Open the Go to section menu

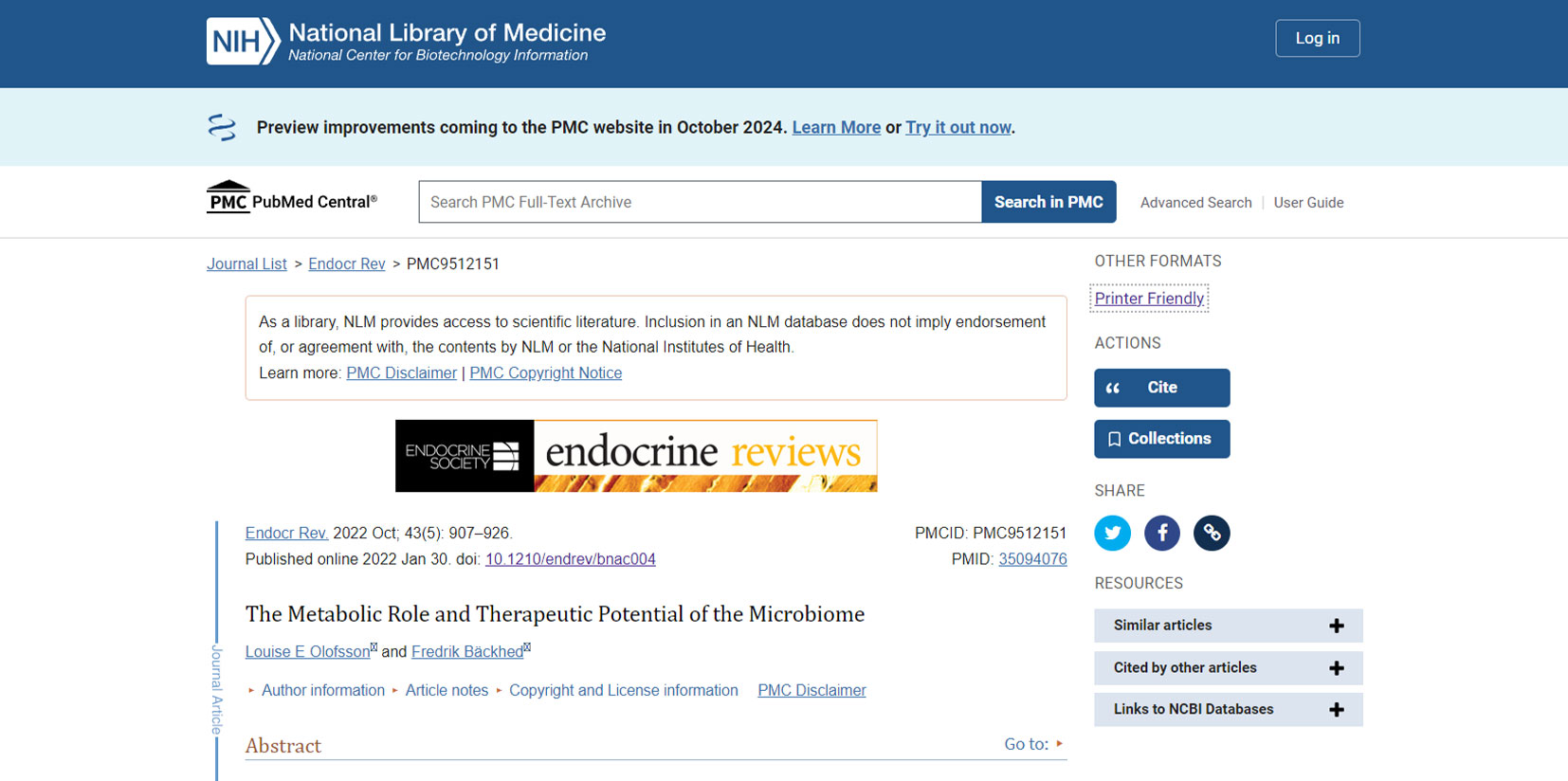tap(1033, 744)
